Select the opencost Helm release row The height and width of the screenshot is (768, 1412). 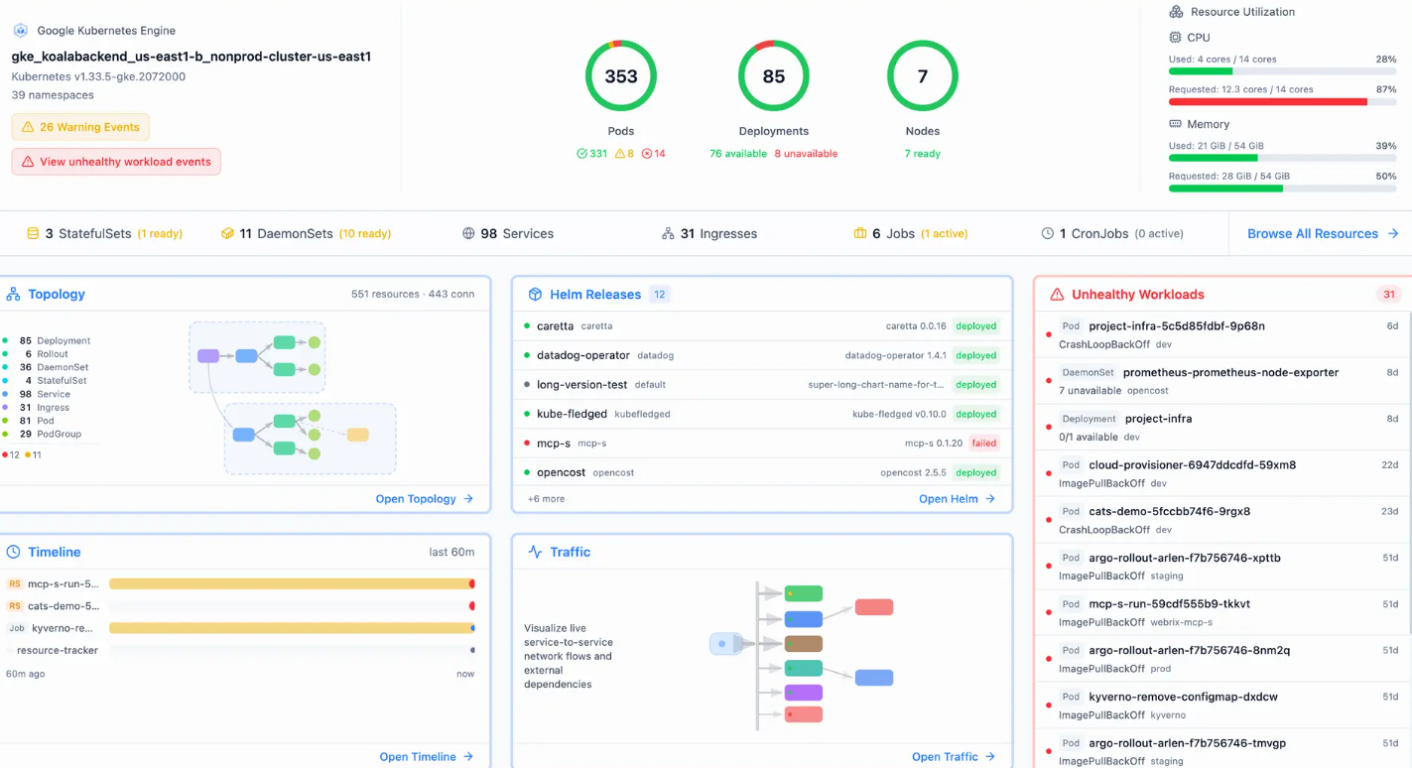tap(762, 472)
